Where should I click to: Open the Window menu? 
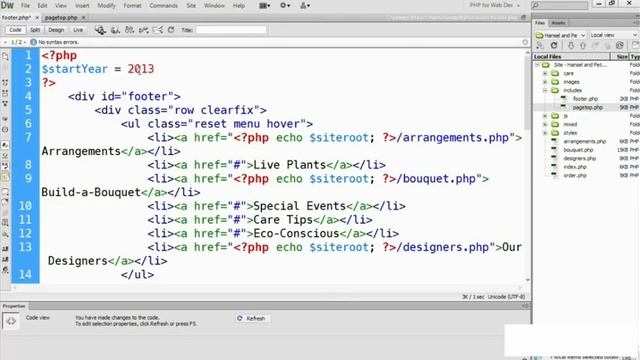point(214,6)
